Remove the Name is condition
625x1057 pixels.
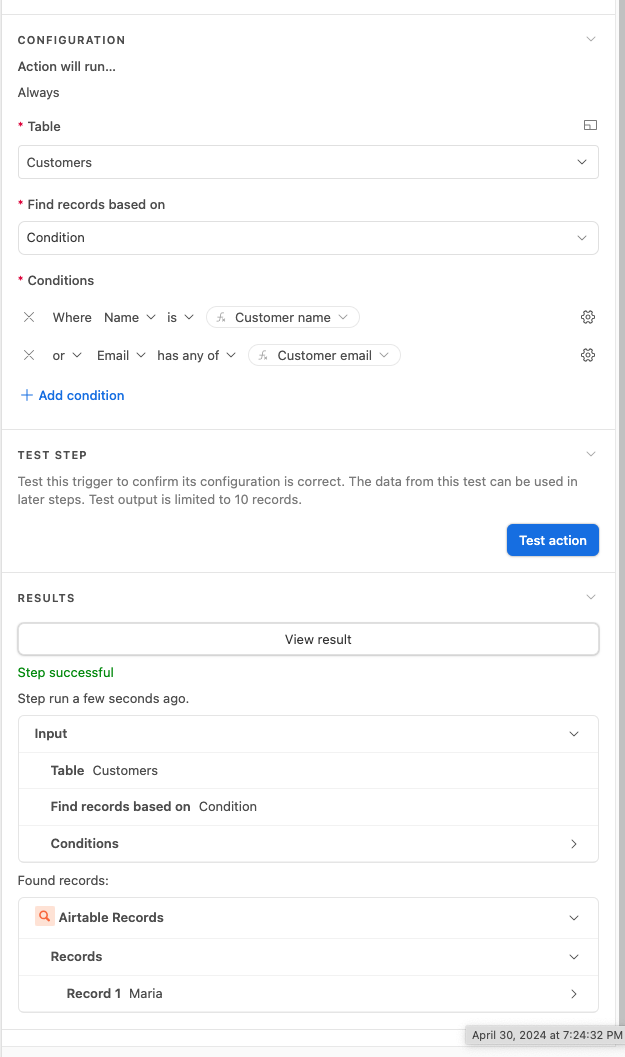tap(29, 317)
